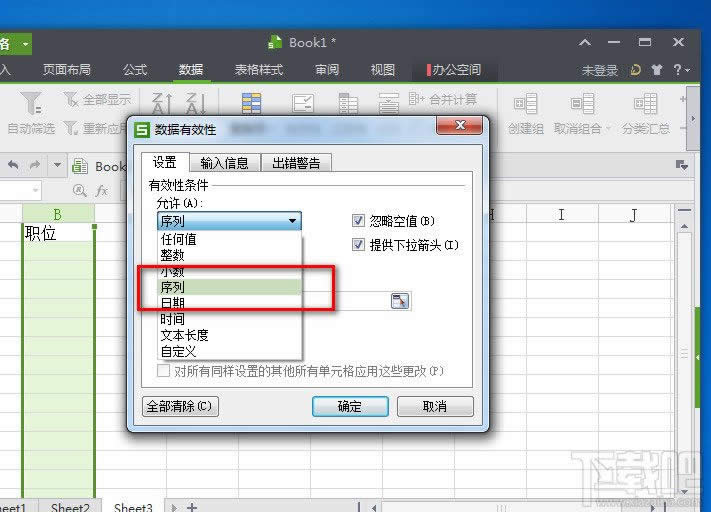Screen dimensions: 711x512
Task: Click the cell containing 职位
Action: pyautogui.click(x=58, y=233)
